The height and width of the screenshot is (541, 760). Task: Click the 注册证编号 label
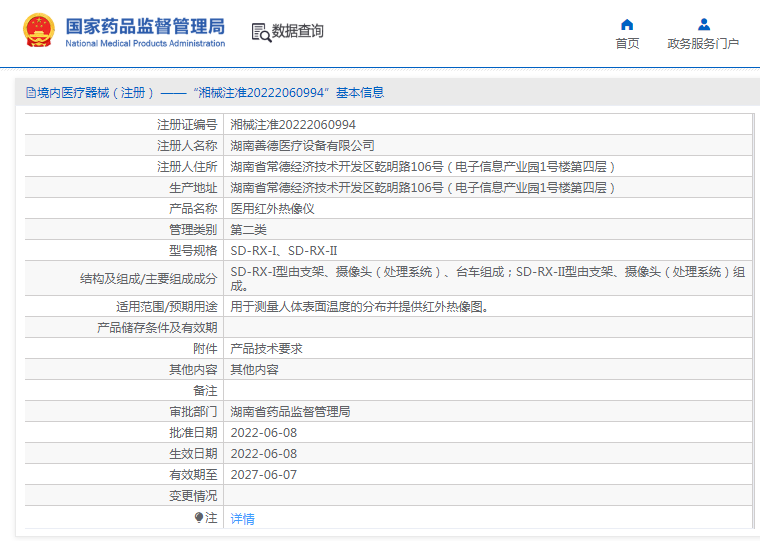[187, 125]
